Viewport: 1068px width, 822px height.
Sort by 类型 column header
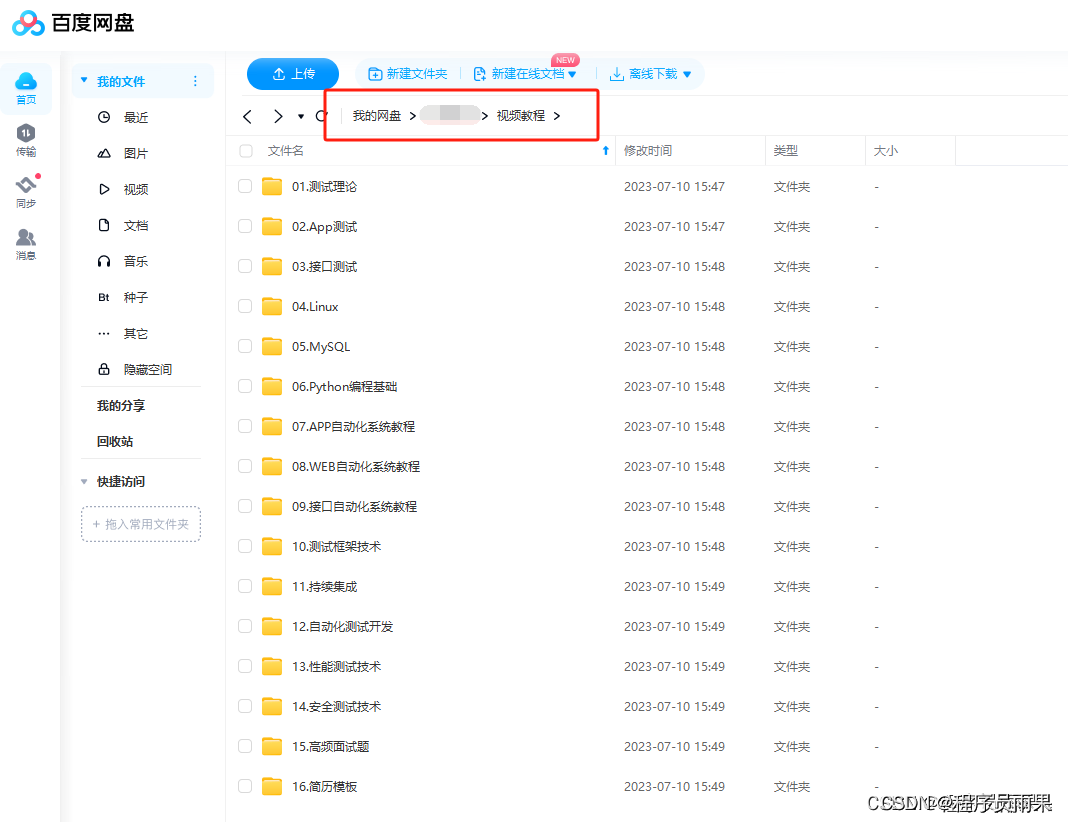[785, 151]
